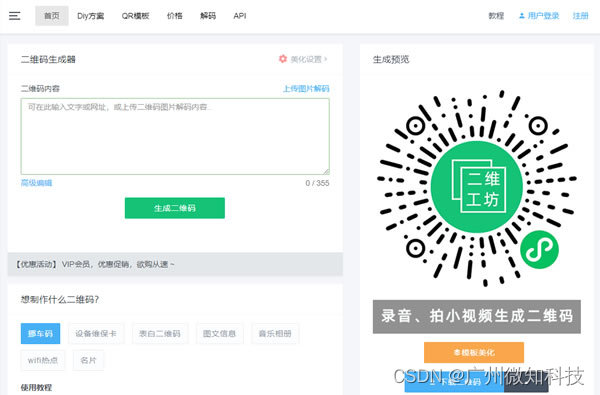The width and height of the screenshot is (600, 395).
Task: Open the 高级编辑 link
Action: (36, 183)
